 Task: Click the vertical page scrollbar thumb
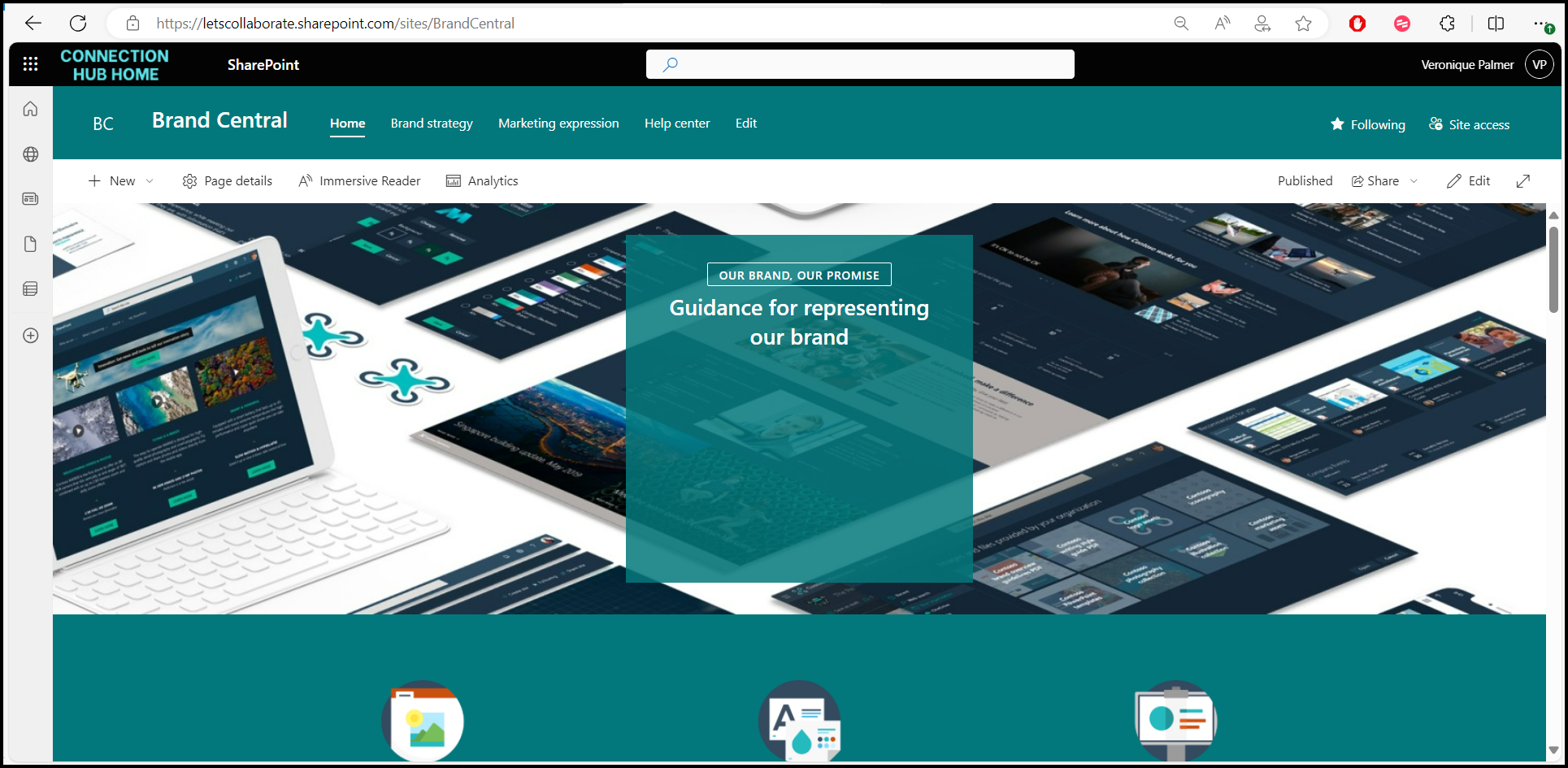(1553, 268)
